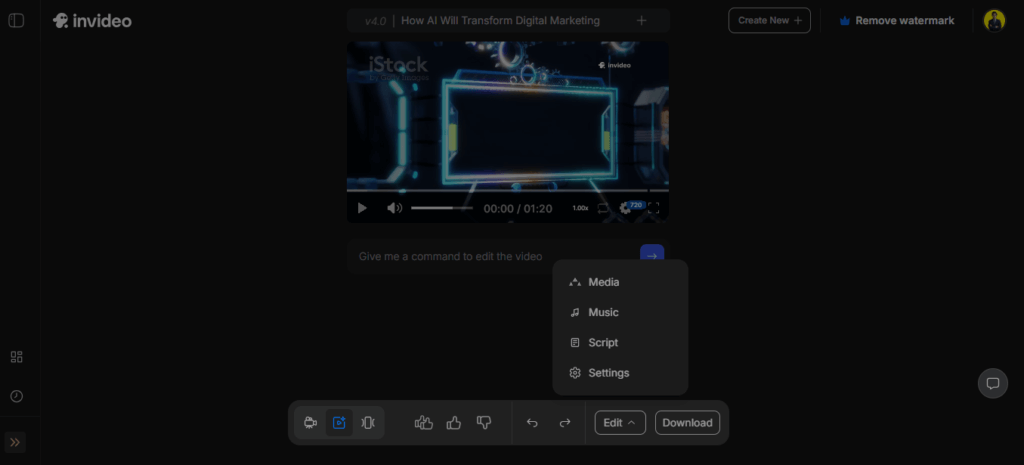Open the Create New button
1024x465 pixels.
768,20
